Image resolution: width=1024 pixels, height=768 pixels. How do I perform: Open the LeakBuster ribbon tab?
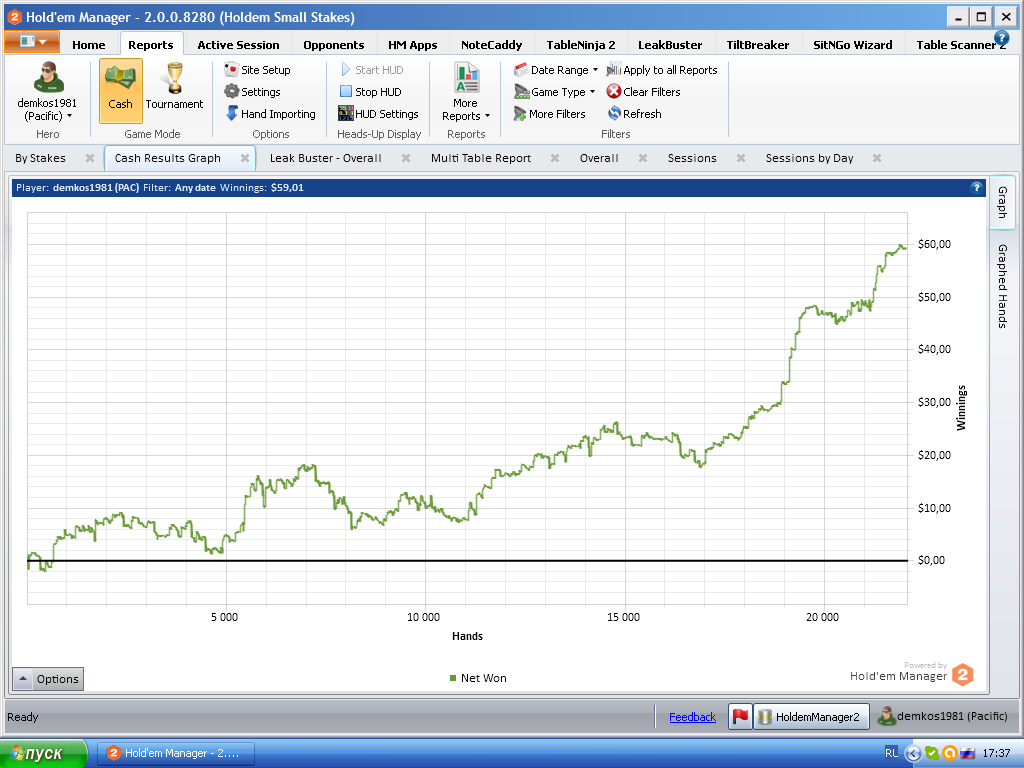pyautogui.click(x=670, y=44)
